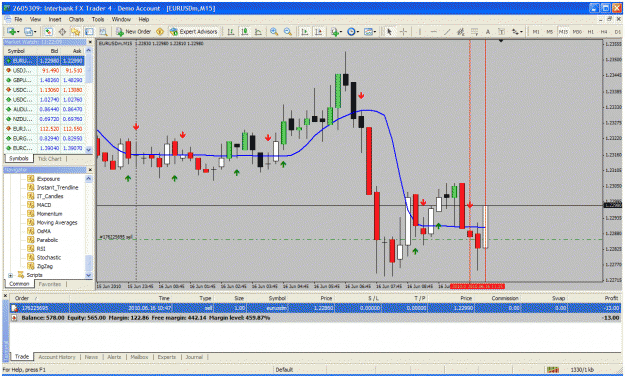Switch chart to Line Chart icon
This screenshot has height=376, width=625.
258,31
